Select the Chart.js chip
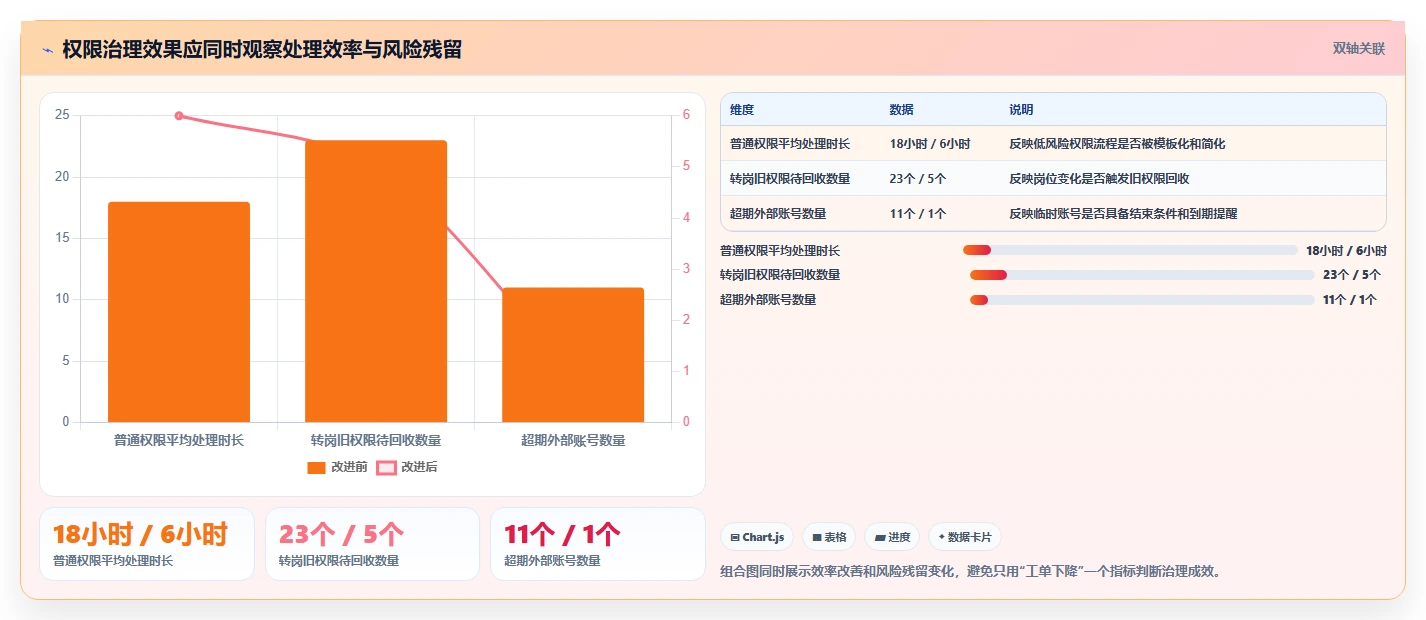Viewport: 1426px width, 620px height. tap(757, 537)
